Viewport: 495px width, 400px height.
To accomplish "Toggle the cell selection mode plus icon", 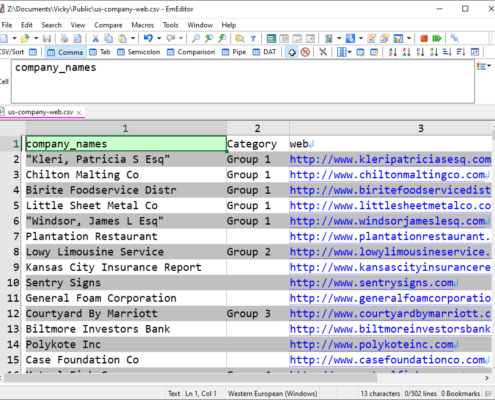I will (x=292, y=52).
